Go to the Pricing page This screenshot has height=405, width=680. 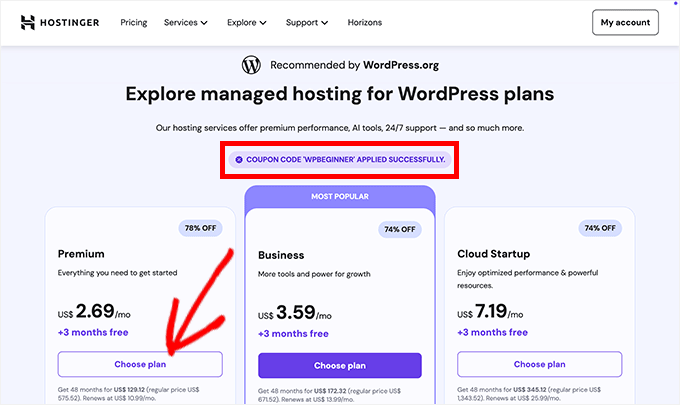click(x=133, y=22)
